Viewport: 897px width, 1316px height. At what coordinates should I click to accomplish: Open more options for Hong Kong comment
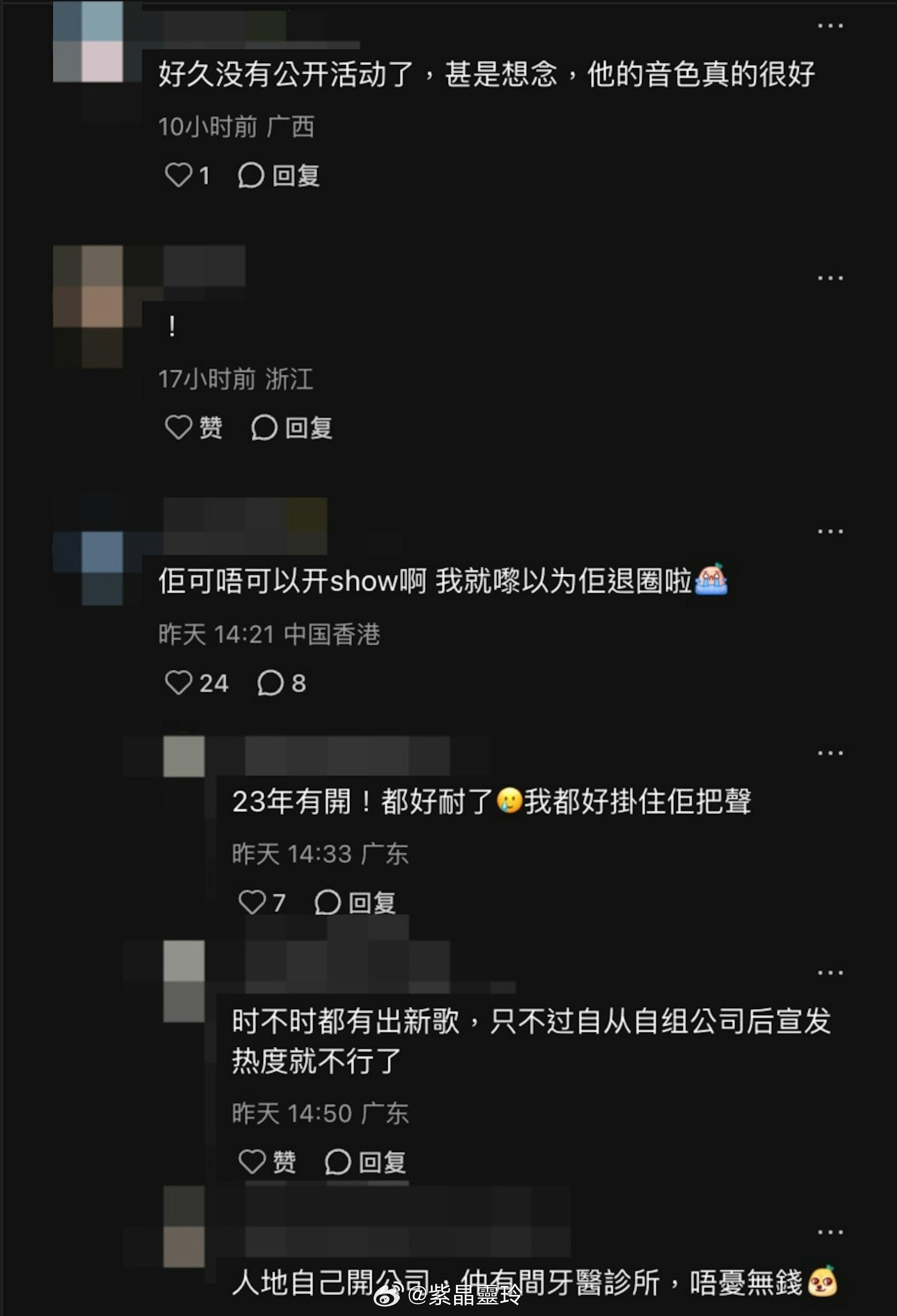830,531
